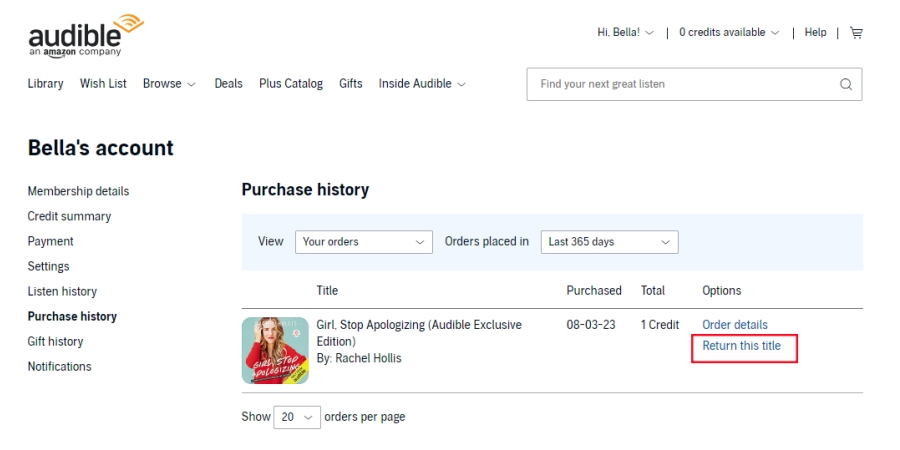Screen dimensions: 900x450
Task: Open Credit summary in sidebar
Action: pyautogui.click(x=69, y=216)
